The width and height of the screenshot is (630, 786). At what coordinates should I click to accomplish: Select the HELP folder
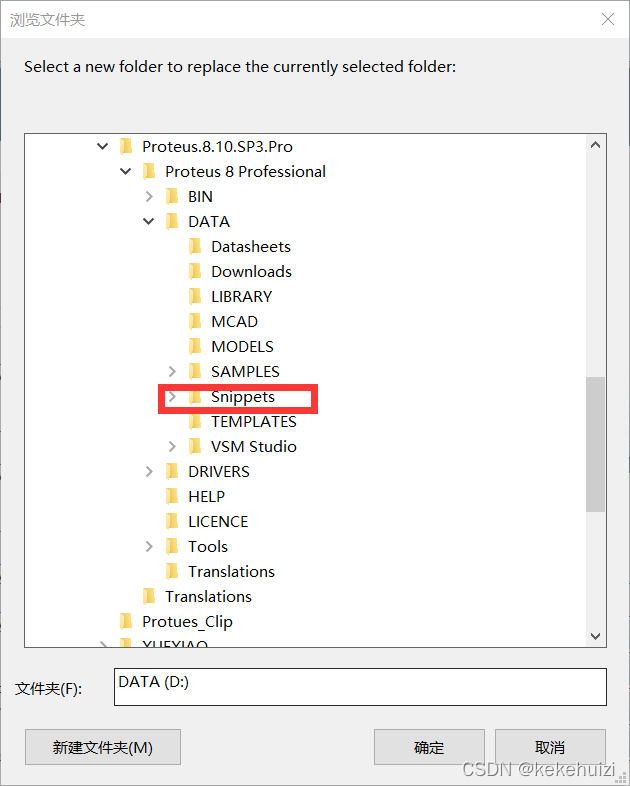(206, 496)
